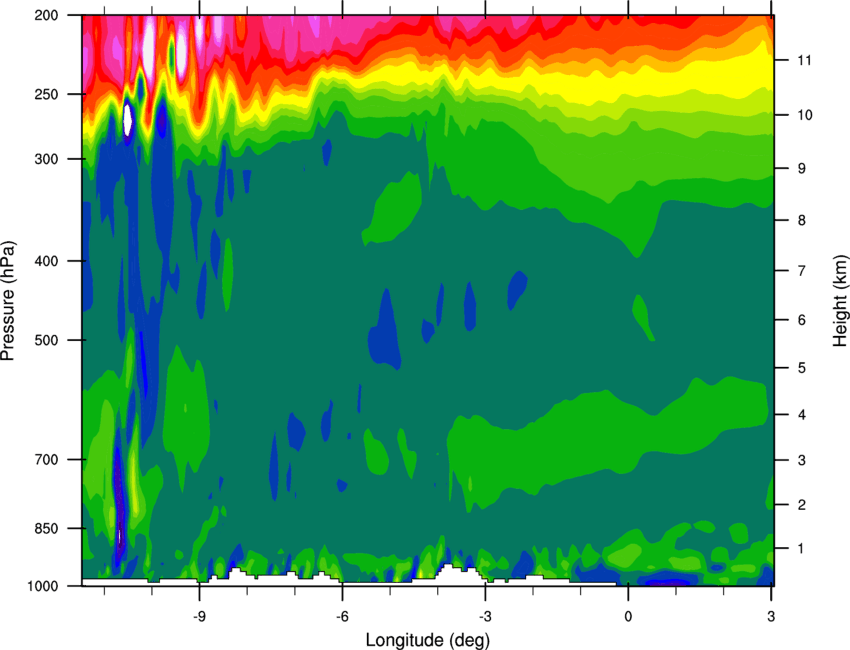Pick the 5 km height label
Screen dimensions: 850x650
click(802, 368)
